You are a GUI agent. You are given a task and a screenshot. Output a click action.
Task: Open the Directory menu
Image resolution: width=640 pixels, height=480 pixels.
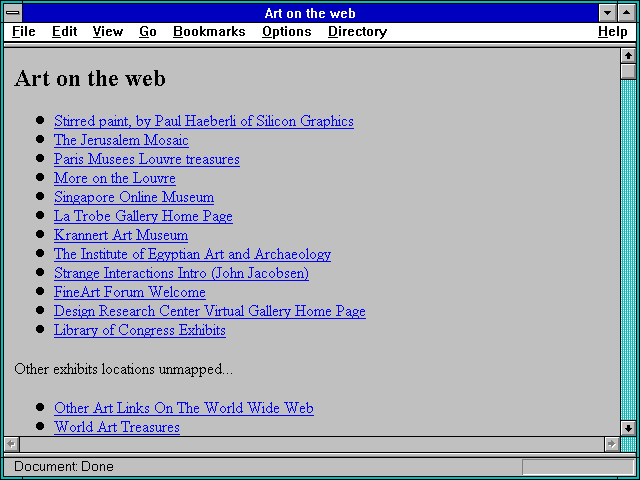click(358, 31)
